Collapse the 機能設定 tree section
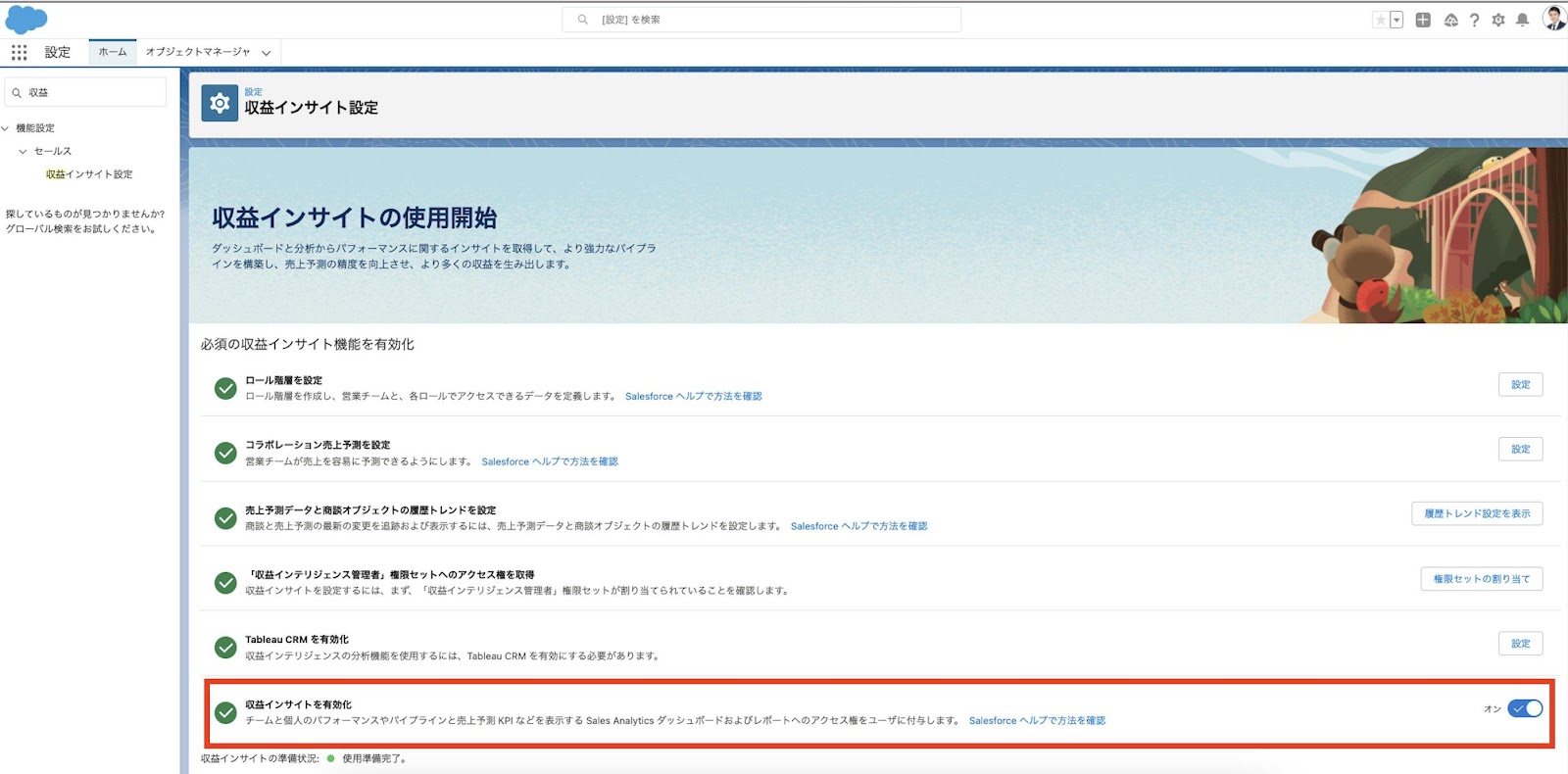The height and width of the screenshot is (774, 1568). pyautogui.click(x=6, y=128)
